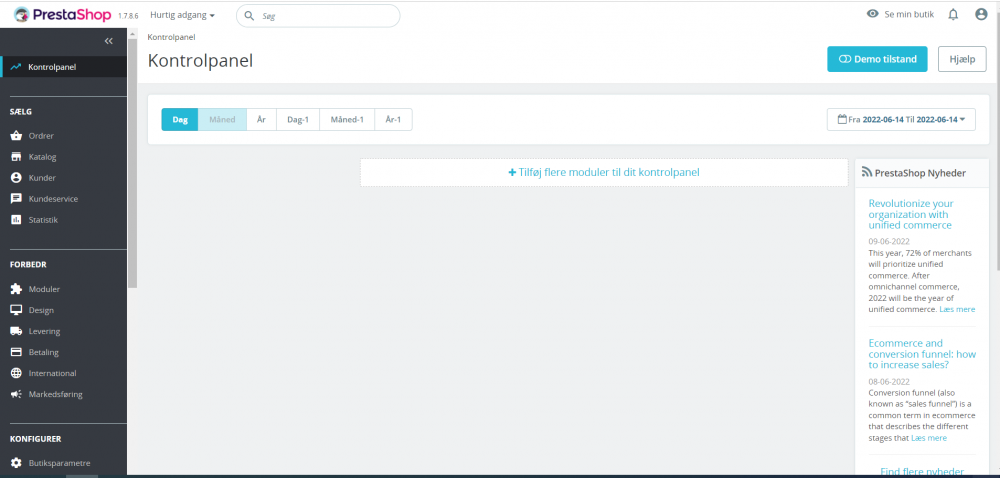This screenshot has height=478, width=1000.
Task: Open Revolutionize your organization news headline
Action: pos(911,214)
